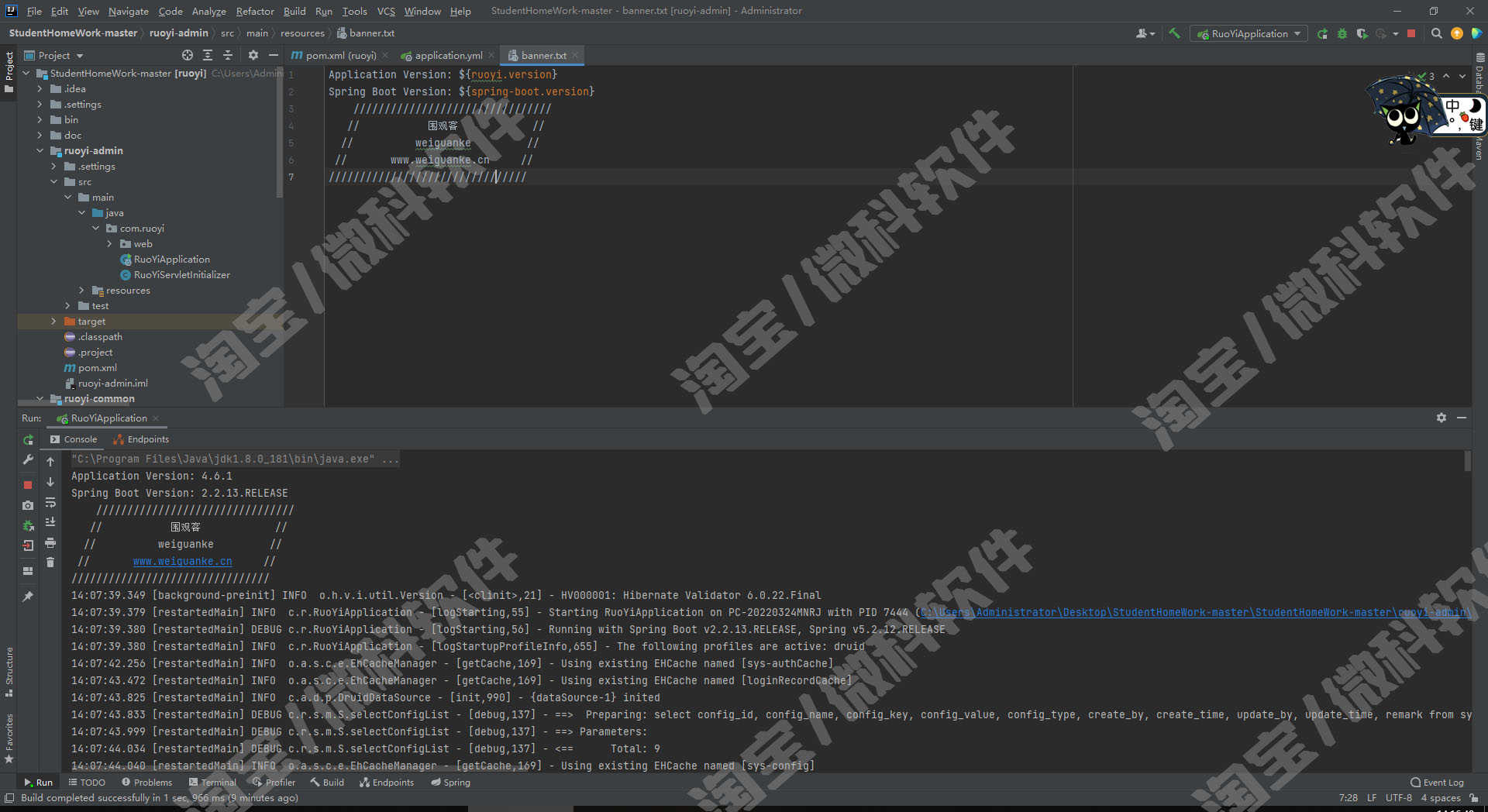Hide the Project tool window
The height and width of the screenshot is (812, 1488).
point(273,55)
